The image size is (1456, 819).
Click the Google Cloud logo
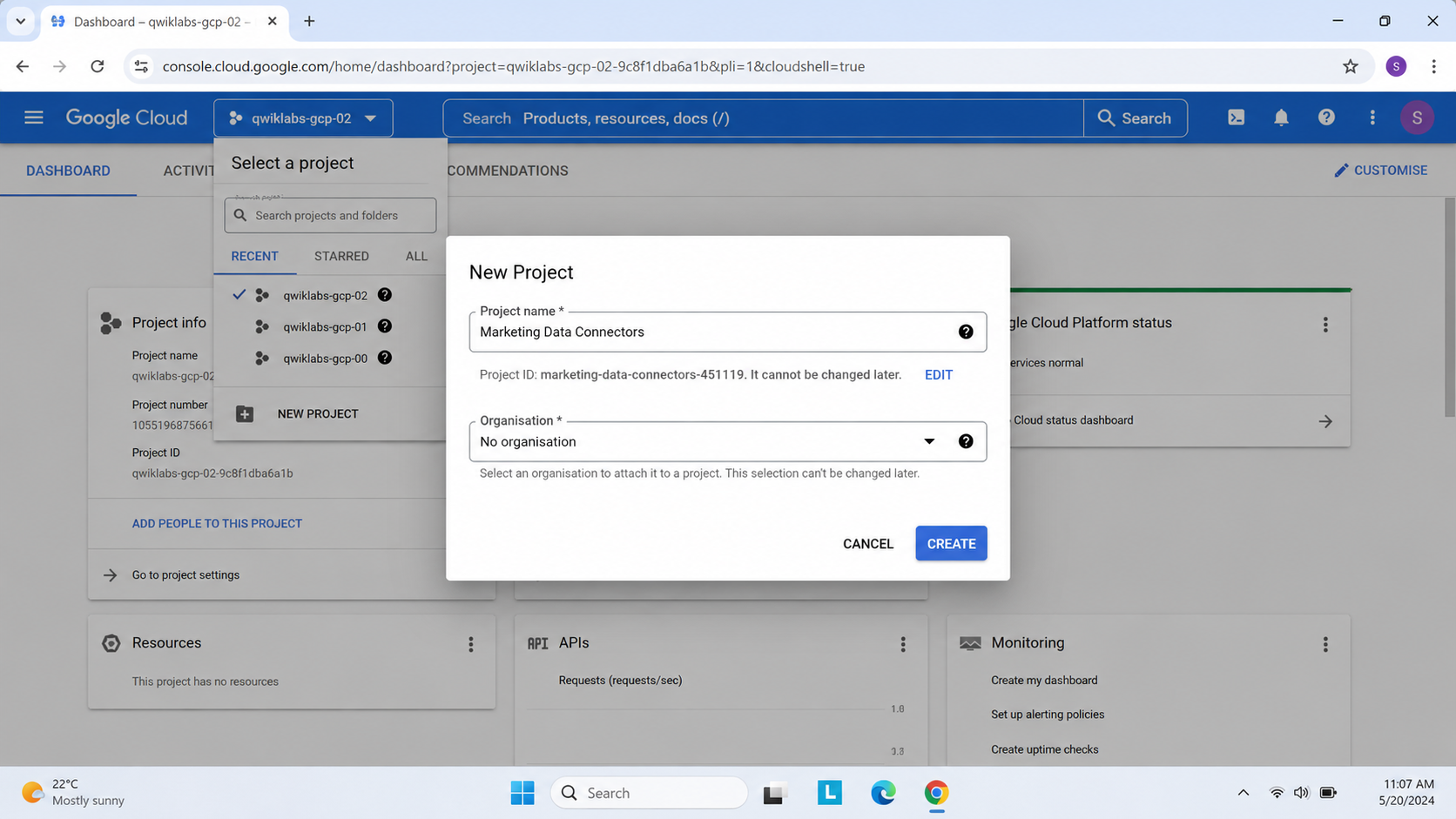click(126, 117)
